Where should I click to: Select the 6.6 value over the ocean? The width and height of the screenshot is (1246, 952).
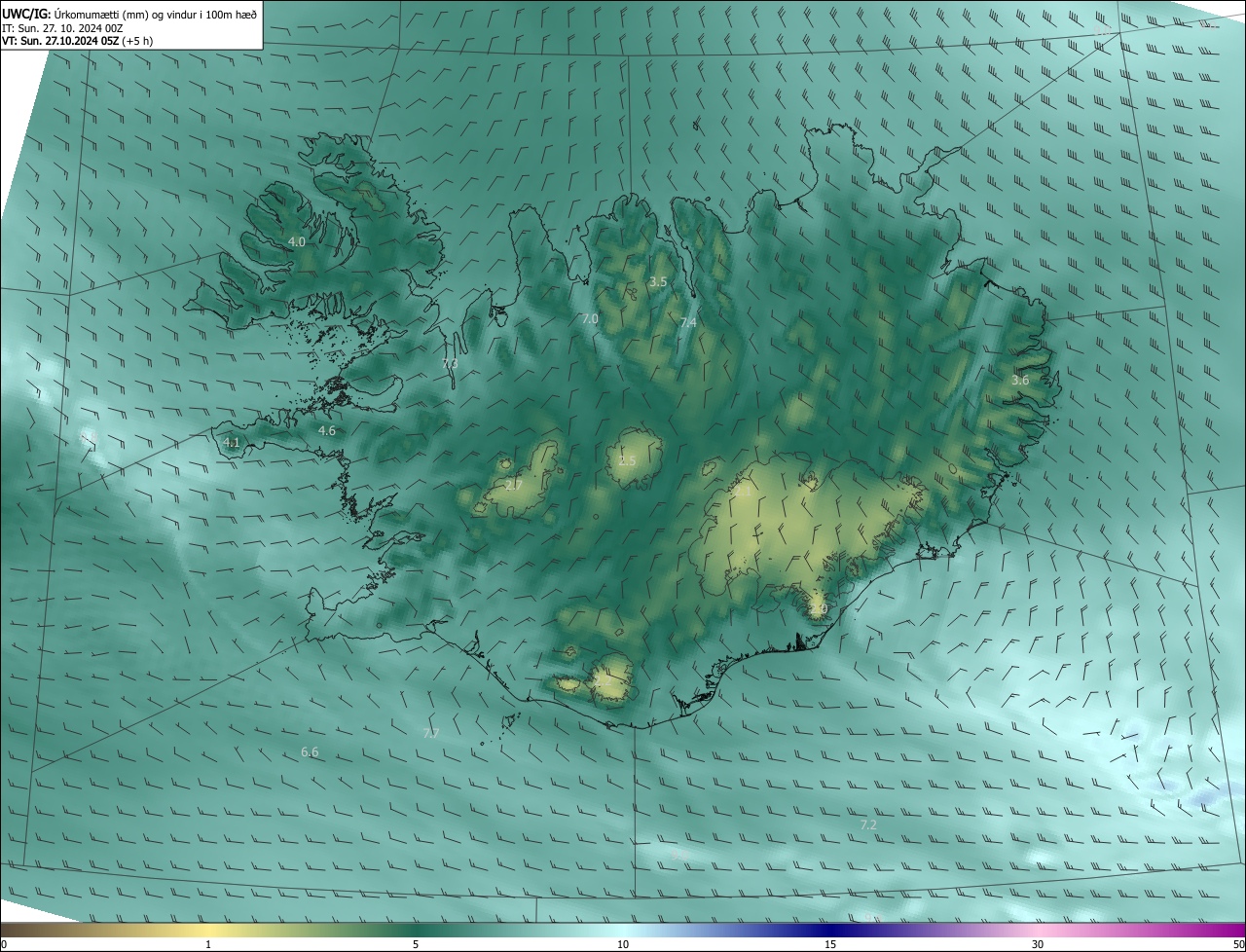pyautogui.click(x=310, y=752)
